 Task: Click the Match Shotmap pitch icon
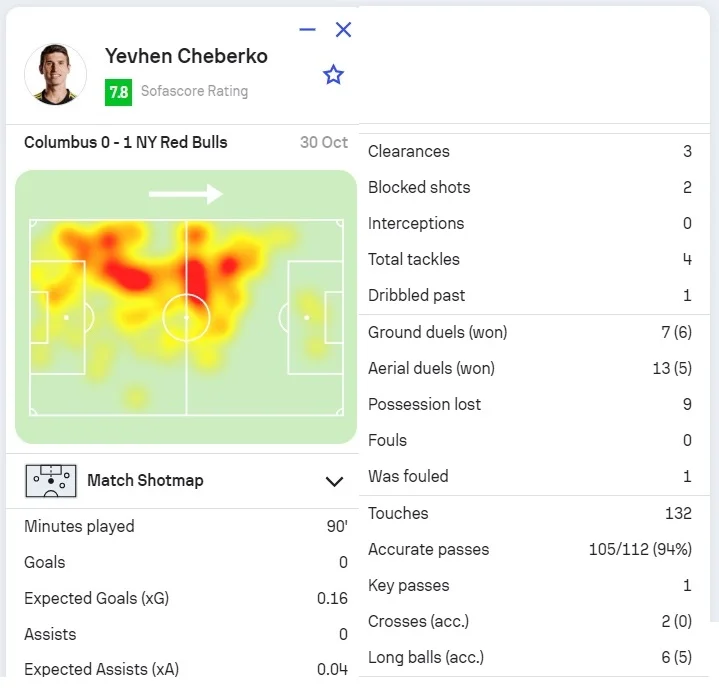pos(50,481)
